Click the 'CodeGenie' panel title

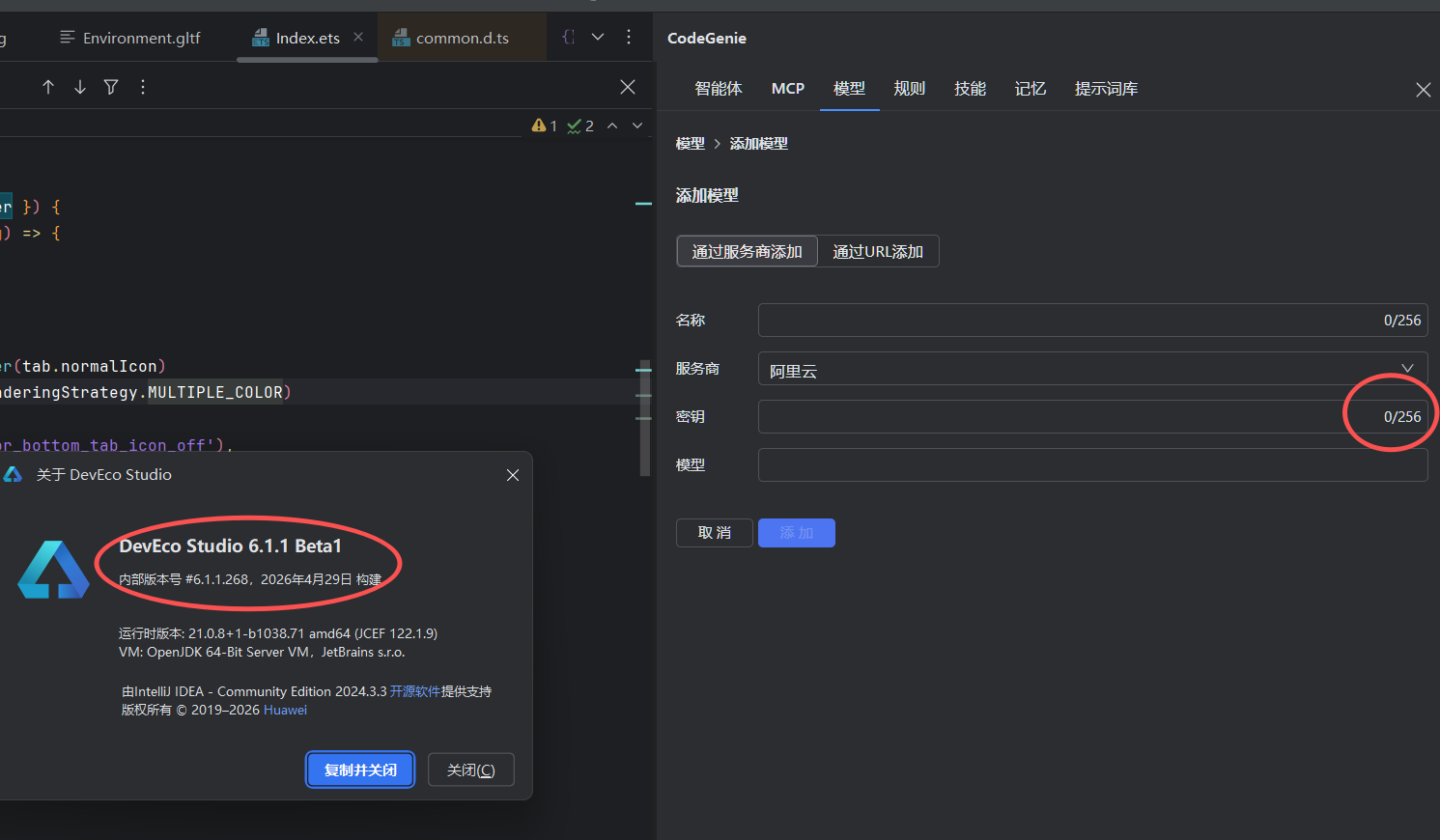pos(707,38)
